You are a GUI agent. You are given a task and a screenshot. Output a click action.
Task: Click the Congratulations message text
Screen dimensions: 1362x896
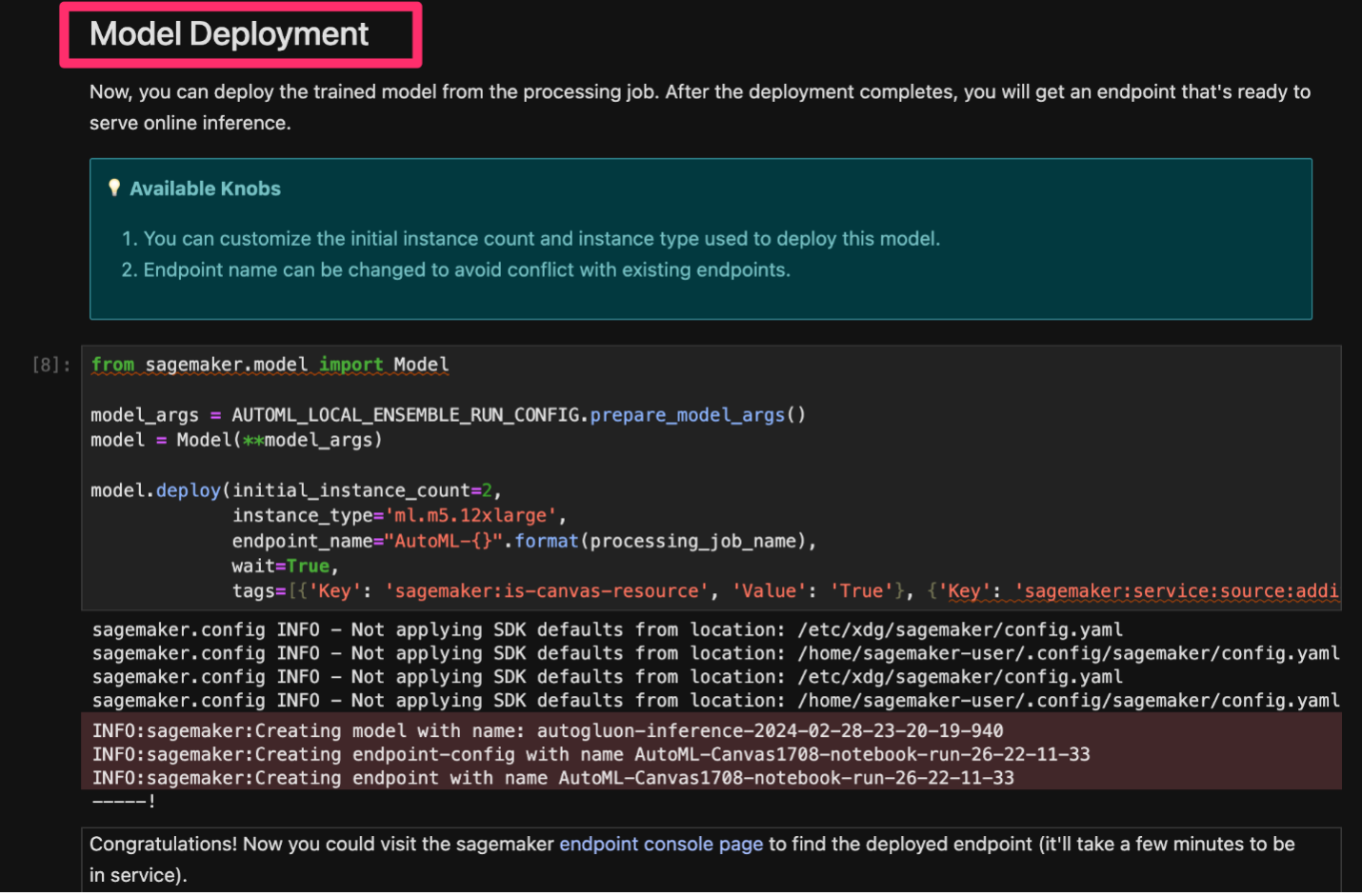point(692,860)
